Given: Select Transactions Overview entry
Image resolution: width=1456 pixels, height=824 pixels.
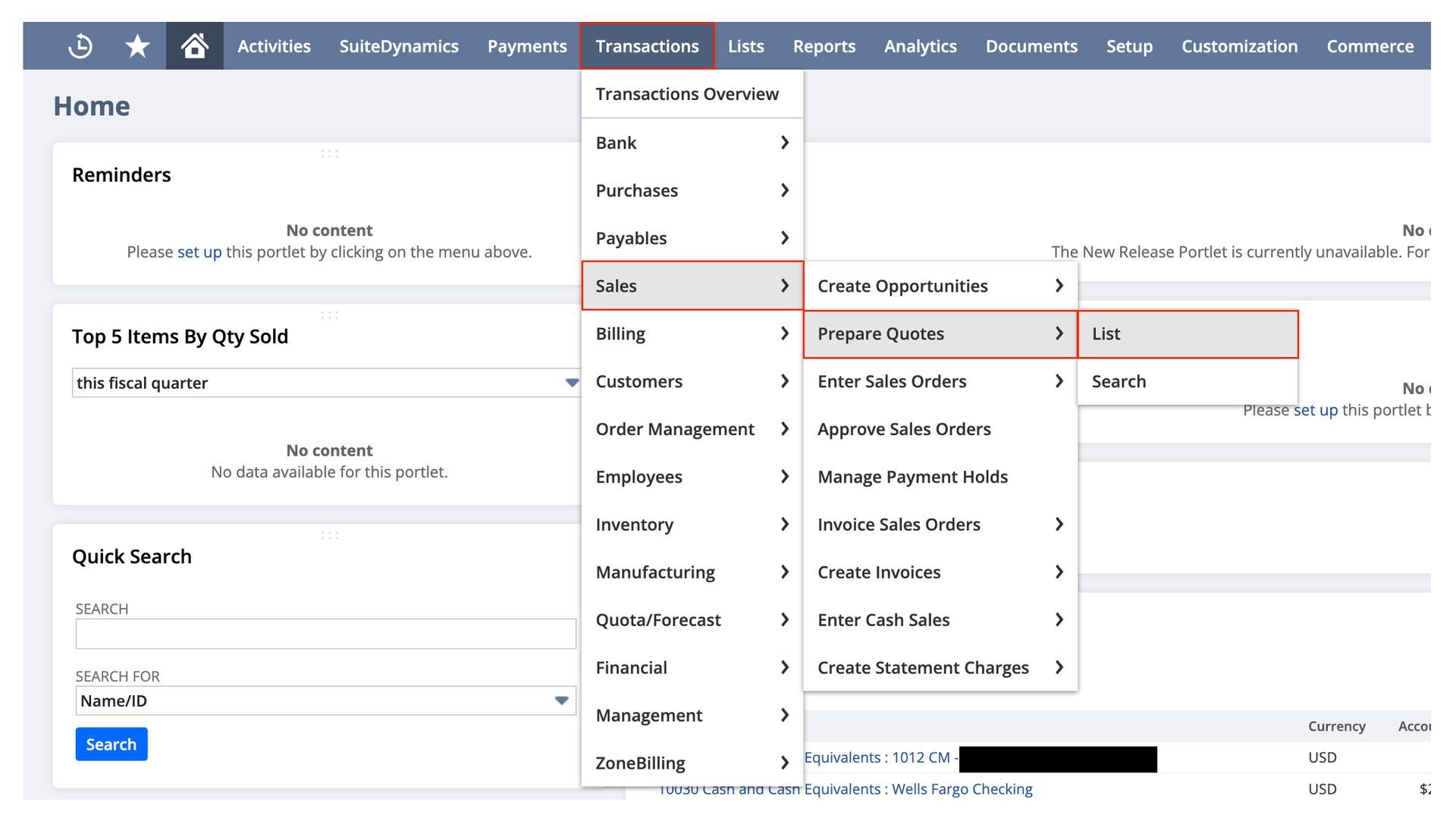Looking at the screenshot, I should tap(692, 94).
